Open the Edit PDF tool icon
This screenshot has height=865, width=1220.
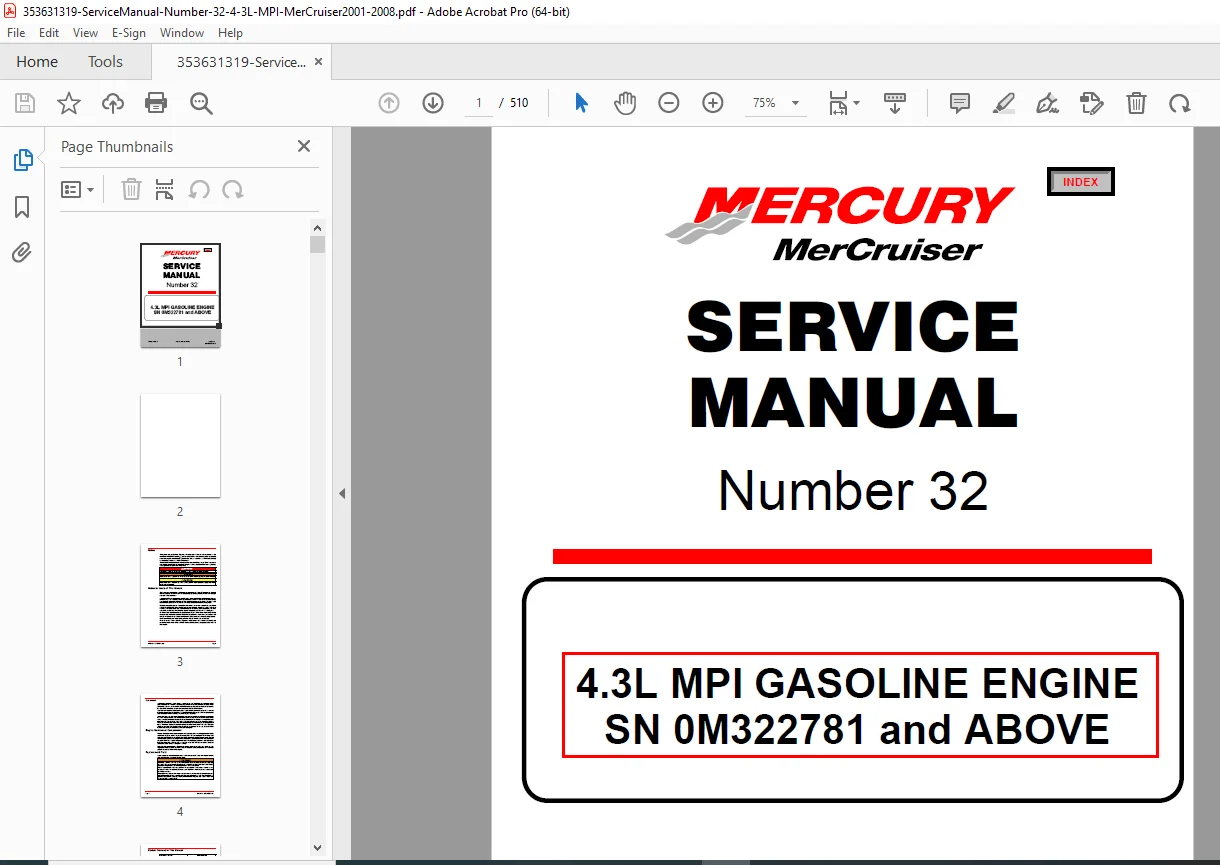click(x=1092, y=103)
